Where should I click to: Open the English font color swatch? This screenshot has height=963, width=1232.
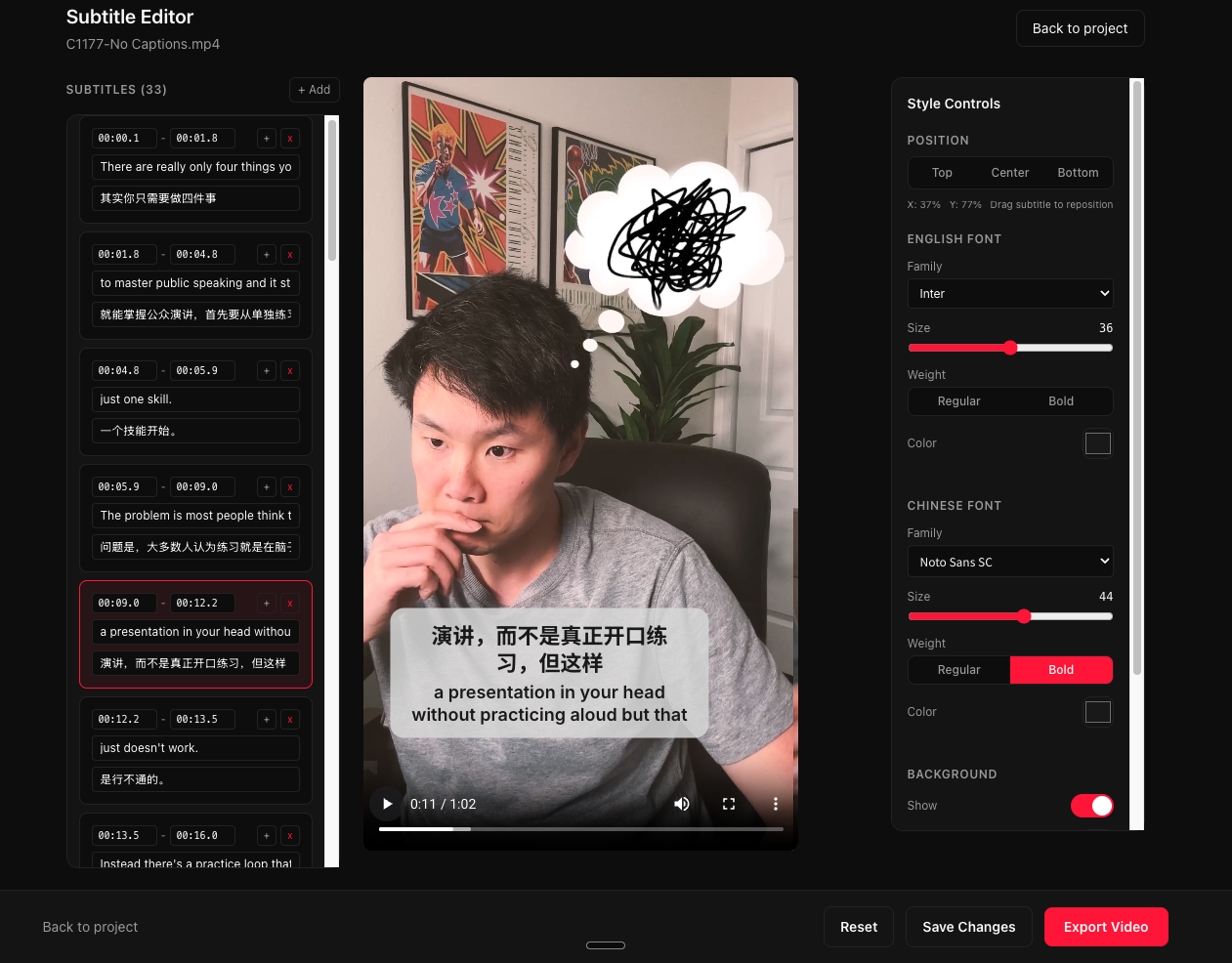coord(1097,443)
